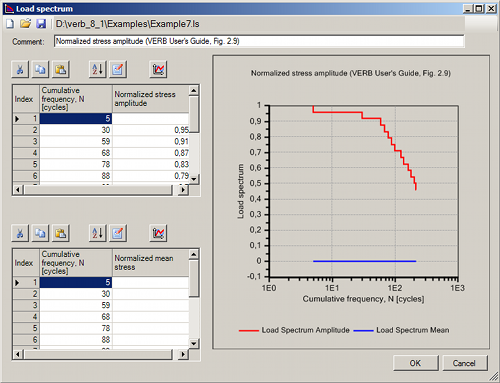
Task: Select the 0,87 amplitude cell
Action: coord(151,153)
